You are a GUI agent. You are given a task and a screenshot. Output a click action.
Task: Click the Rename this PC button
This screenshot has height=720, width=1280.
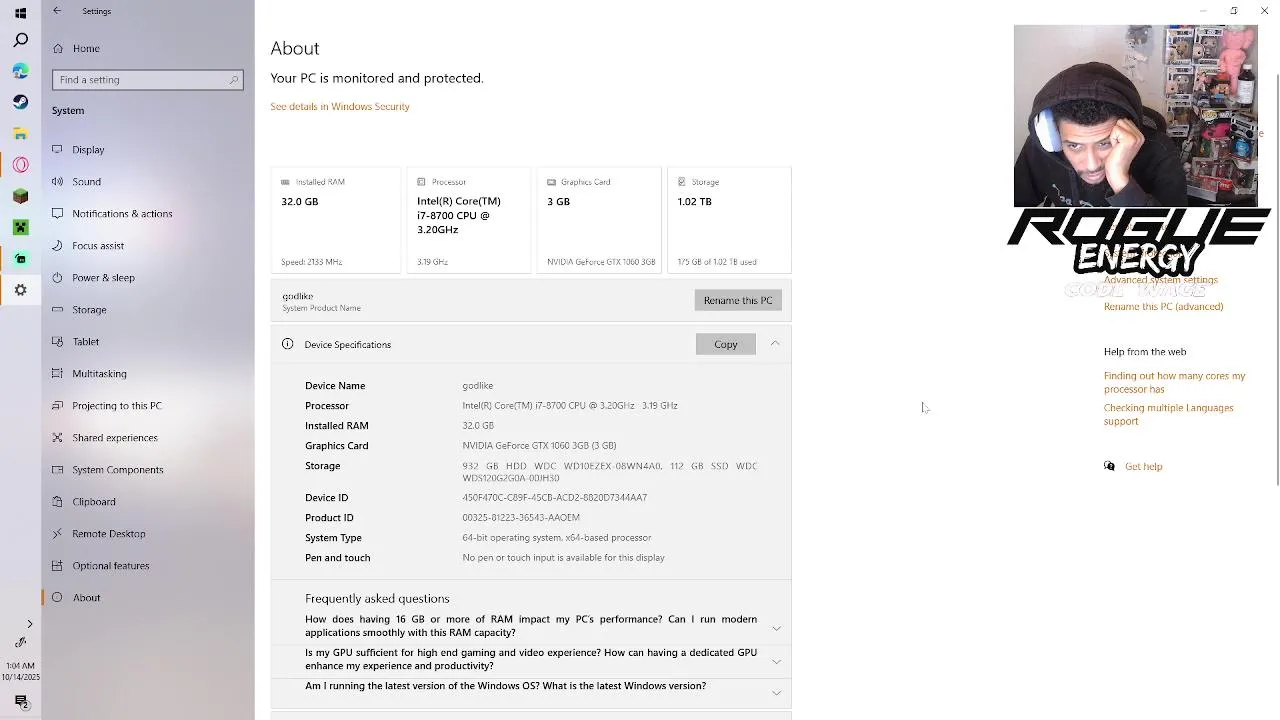[738, 300]
